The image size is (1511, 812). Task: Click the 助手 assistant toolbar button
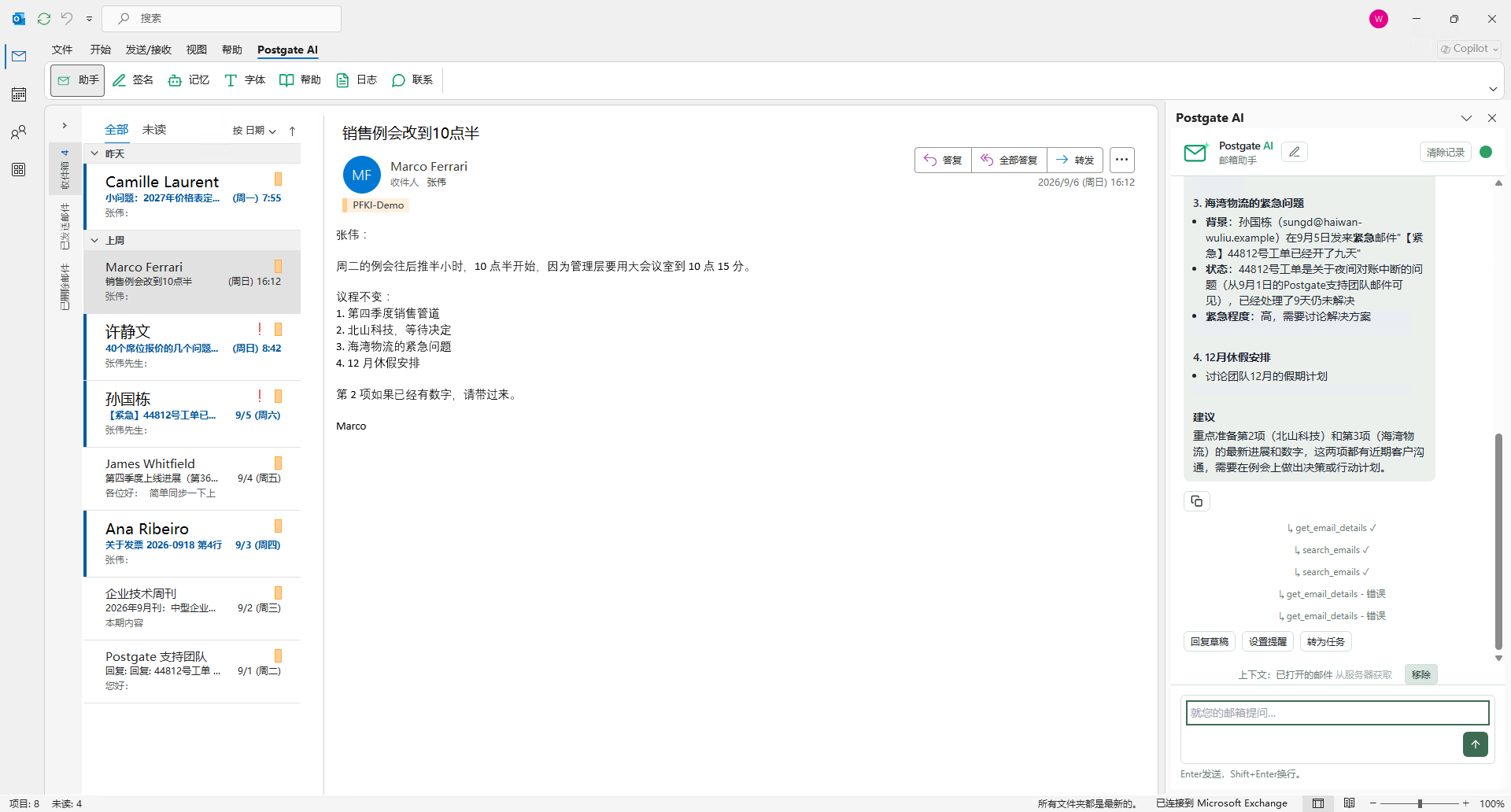(x=78, y=80)
